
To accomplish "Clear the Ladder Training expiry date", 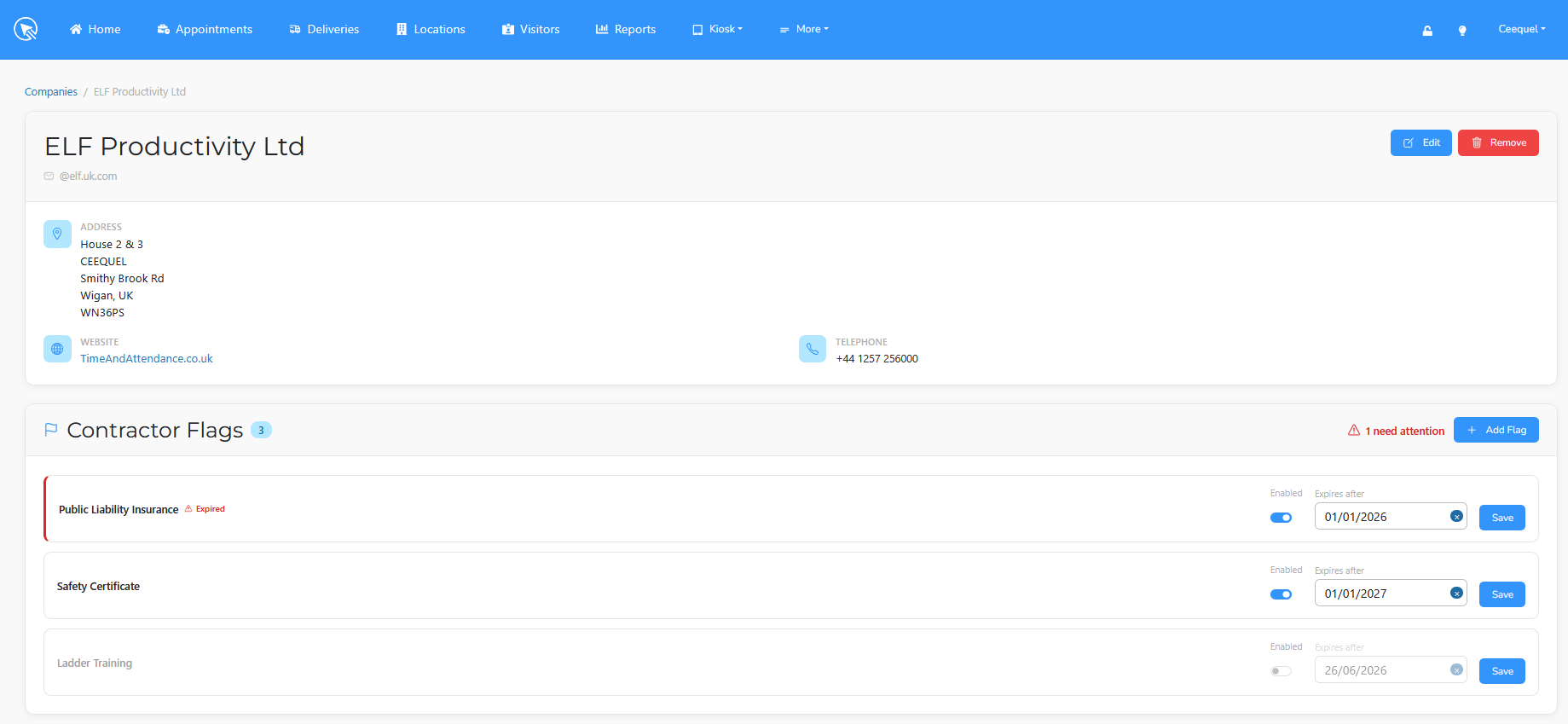I will 1456,670.
